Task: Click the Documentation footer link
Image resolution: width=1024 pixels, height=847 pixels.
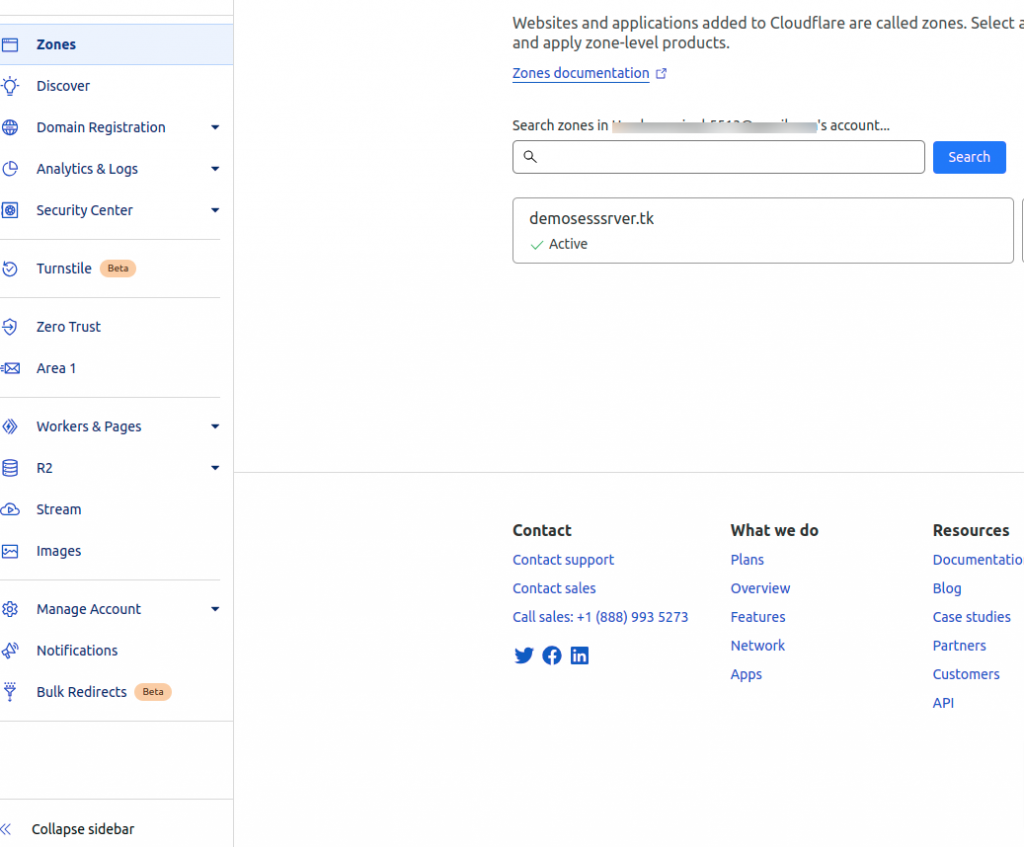Action: (x=978, y=560)
